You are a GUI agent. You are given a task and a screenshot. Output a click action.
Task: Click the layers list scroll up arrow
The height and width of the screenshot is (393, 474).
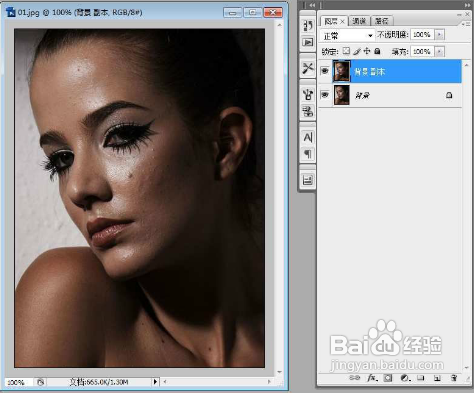(467, 65)
